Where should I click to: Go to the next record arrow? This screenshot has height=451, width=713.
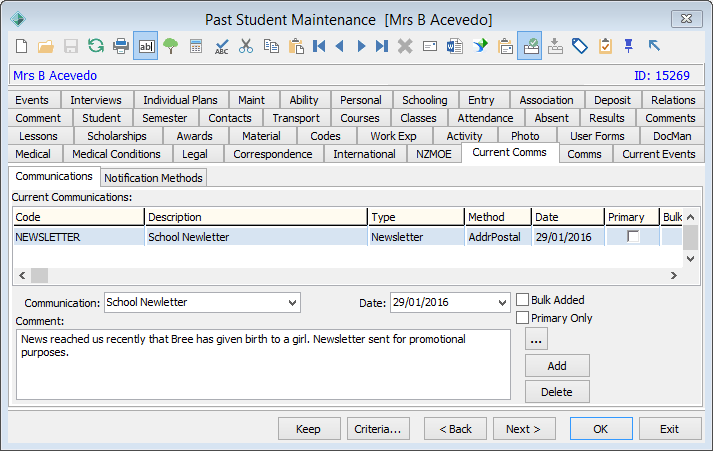pyautogui.click(x=361, y=46)
